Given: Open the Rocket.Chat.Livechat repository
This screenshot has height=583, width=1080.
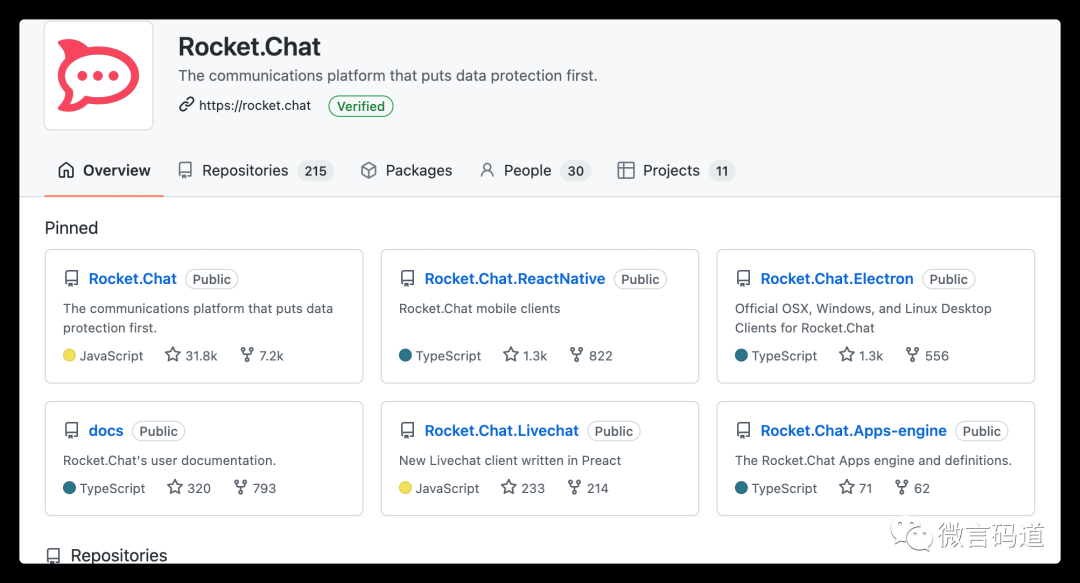Looking at the screenshot, I should [501, 431].
